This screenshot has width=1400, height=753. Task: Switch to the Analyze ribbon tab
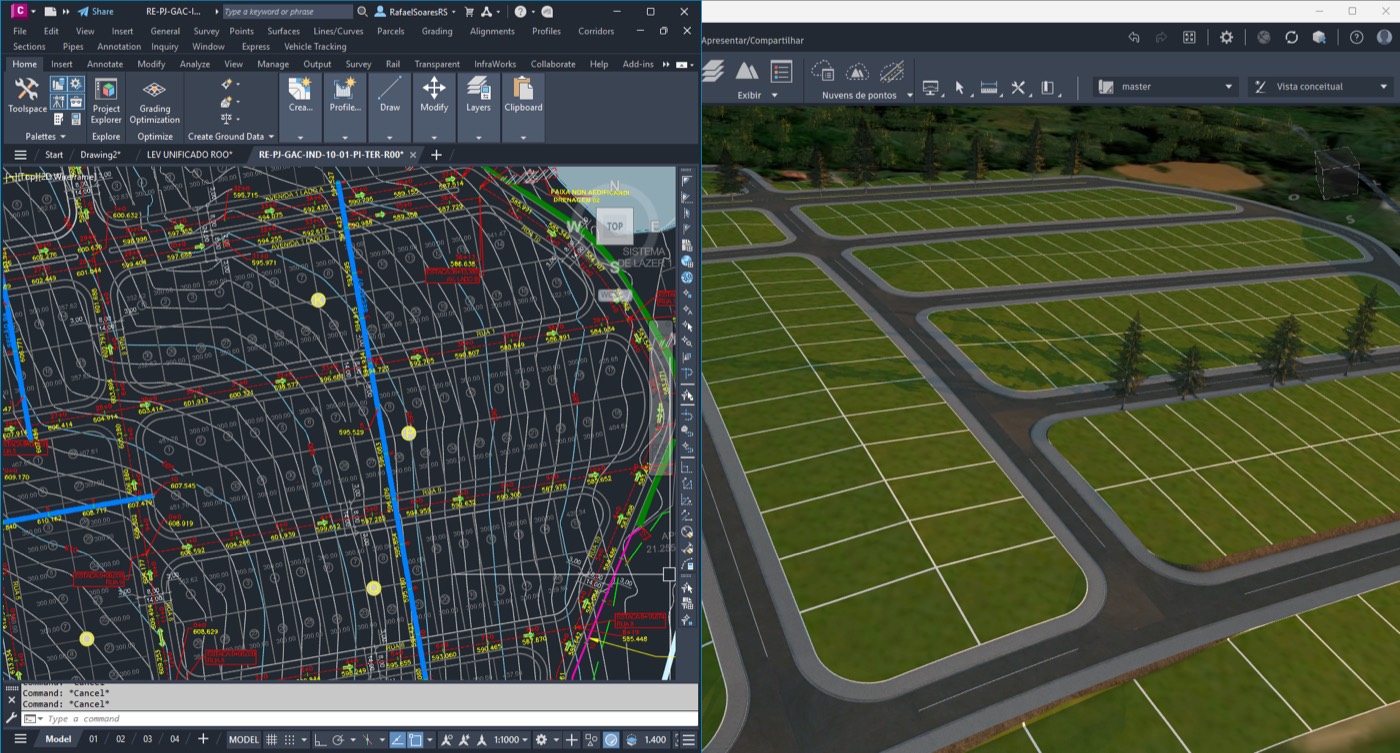point(195,64)
